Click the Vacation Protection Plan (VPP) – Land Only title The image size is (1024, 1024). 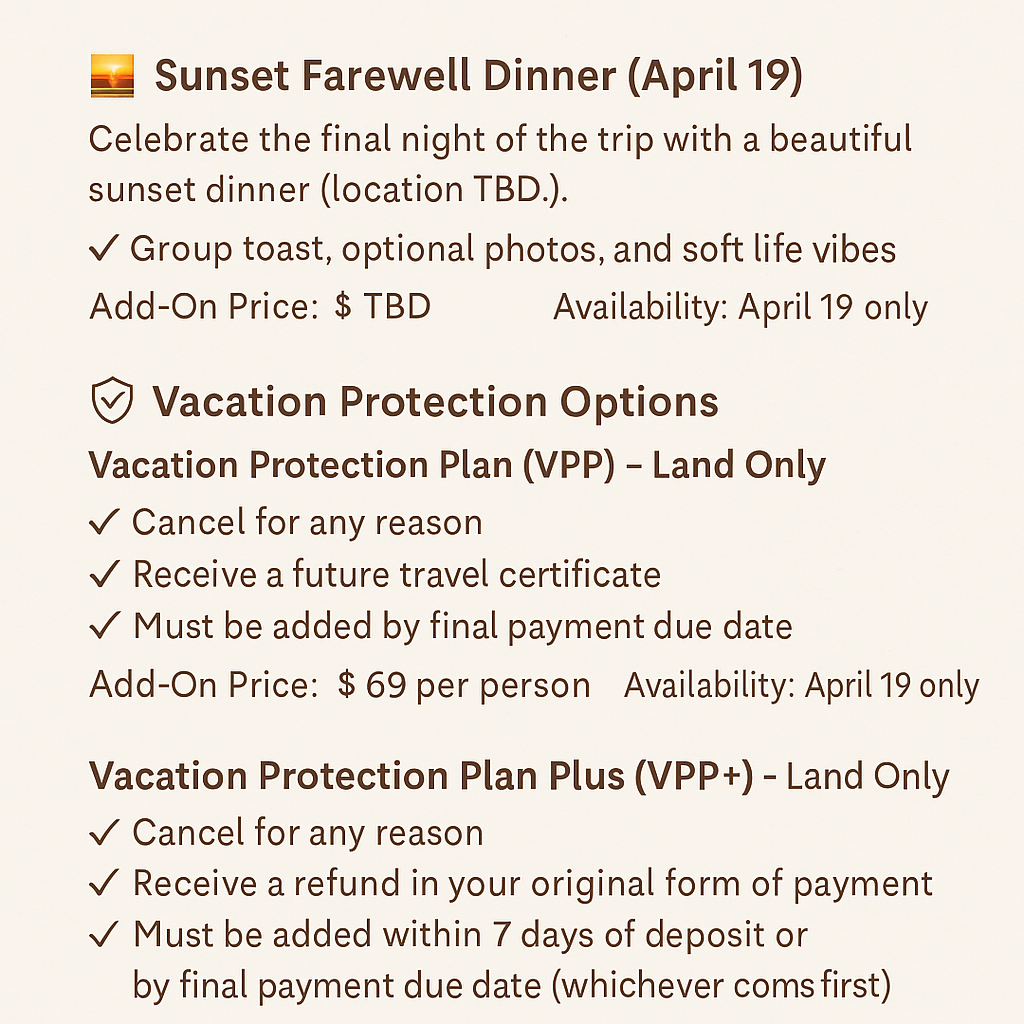point(457,466)
